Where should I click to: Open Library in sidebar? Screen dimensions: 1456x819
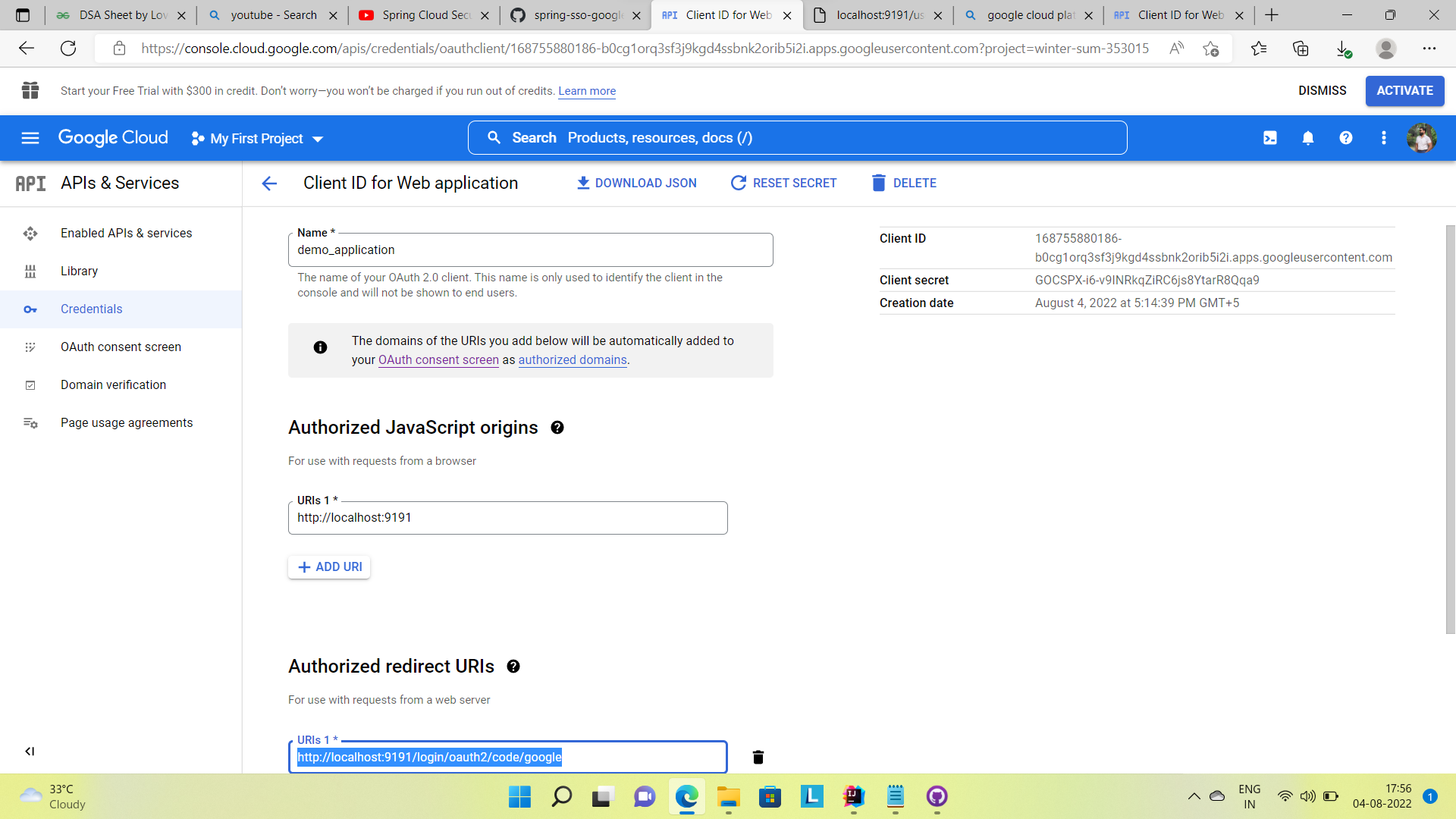click(121, 271)
